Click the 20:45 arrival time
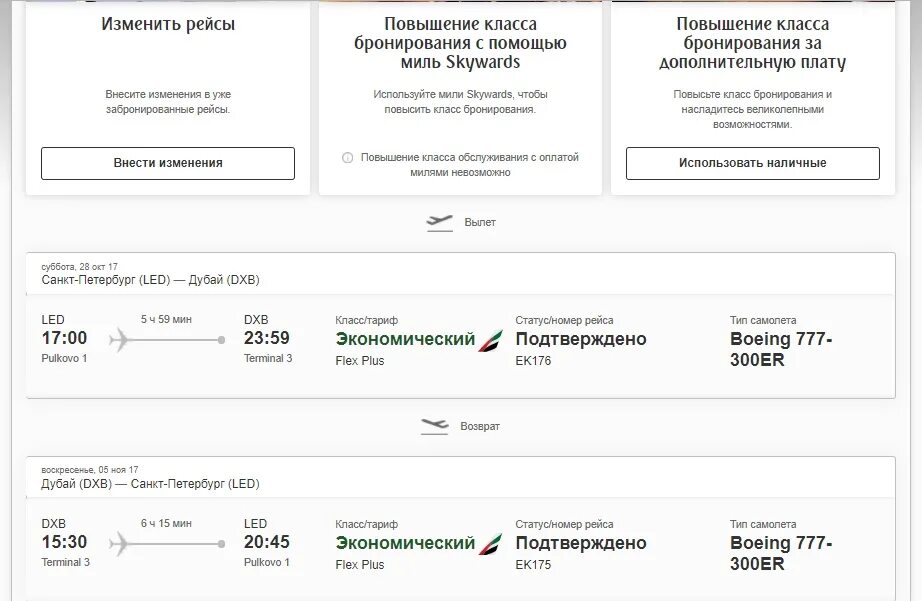The image size is (922, 601). [267, 542]
